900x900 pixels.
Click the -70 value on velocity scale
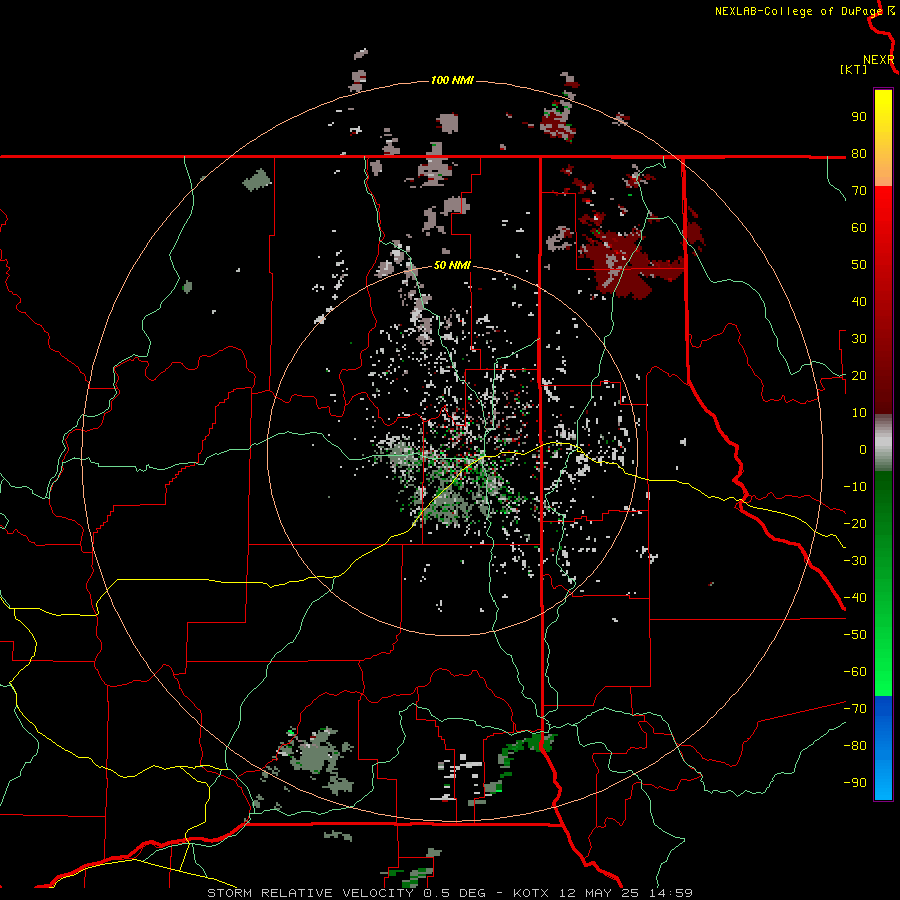(x=855, y=708)
